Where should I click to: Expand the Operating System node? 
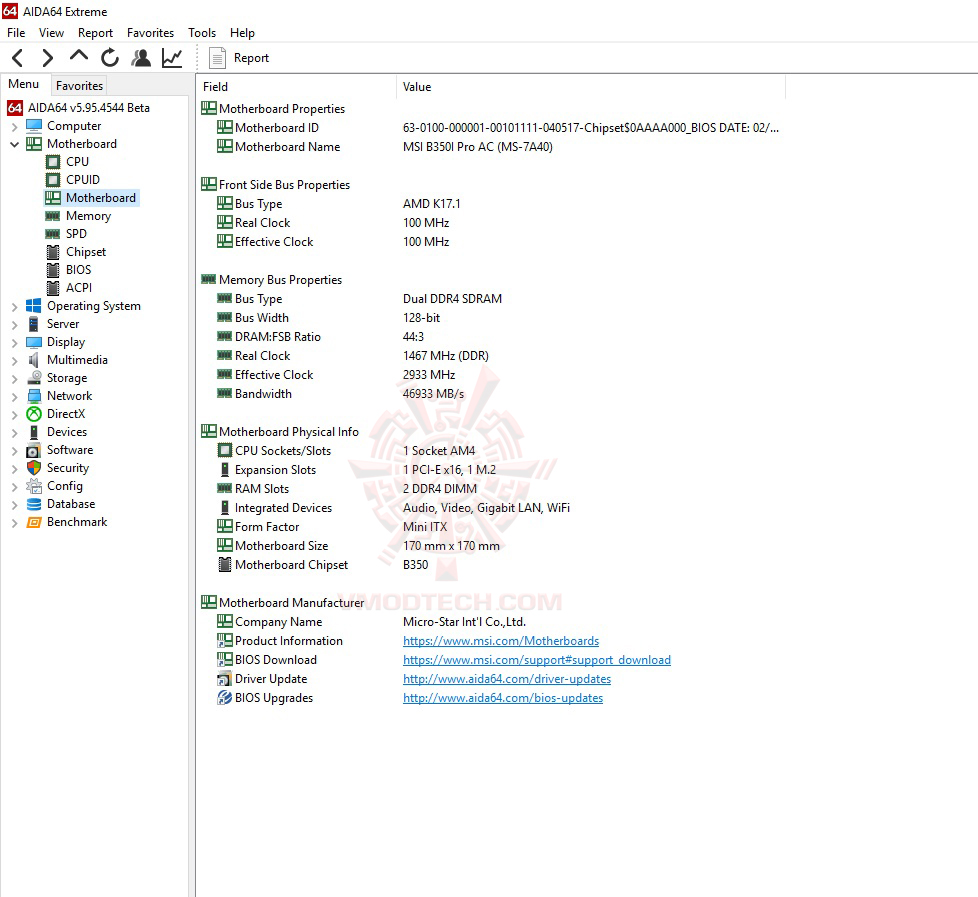(x=14, y=307)
